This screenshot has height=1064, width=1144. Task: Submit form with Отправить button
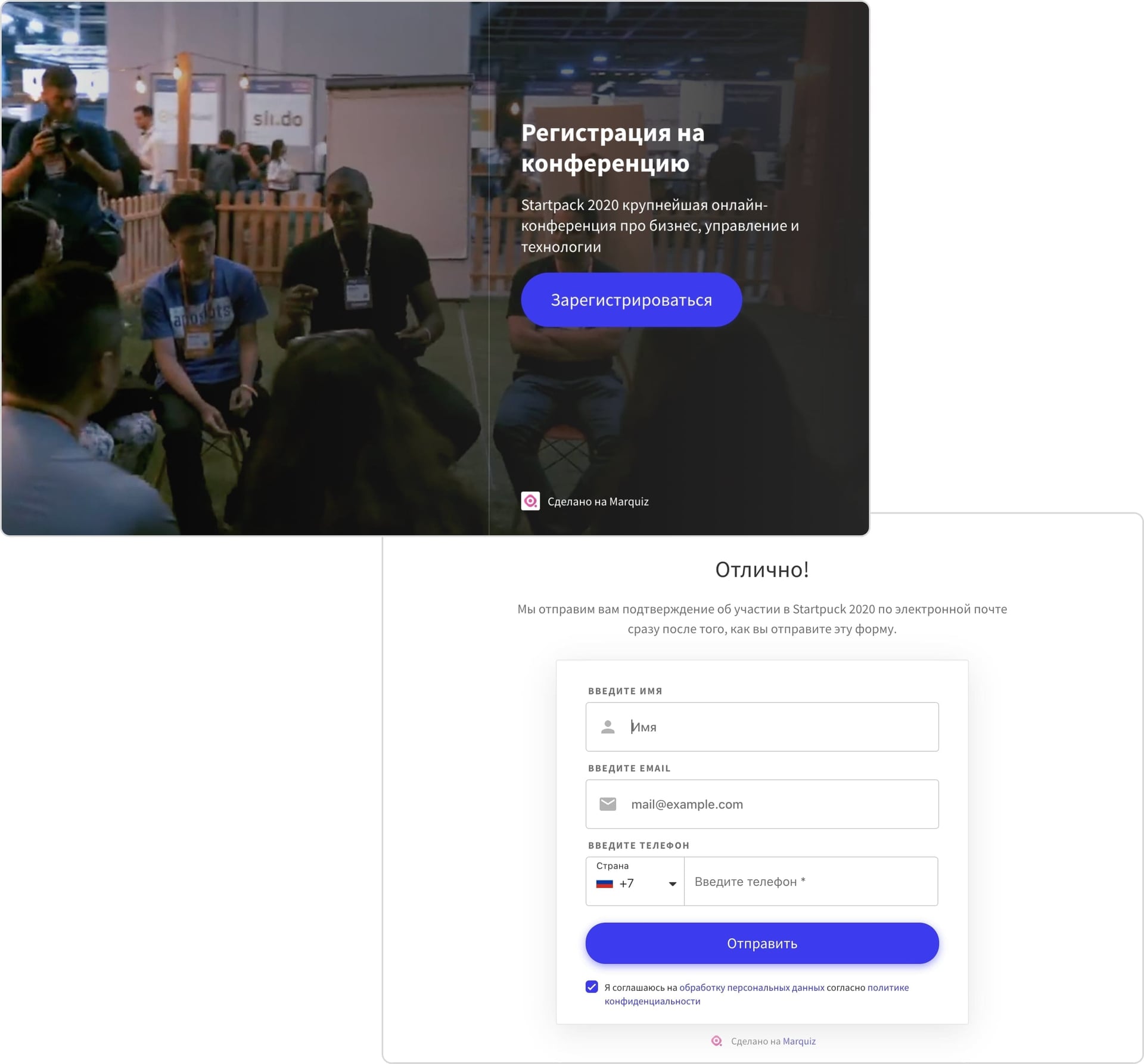coord(762,943)
